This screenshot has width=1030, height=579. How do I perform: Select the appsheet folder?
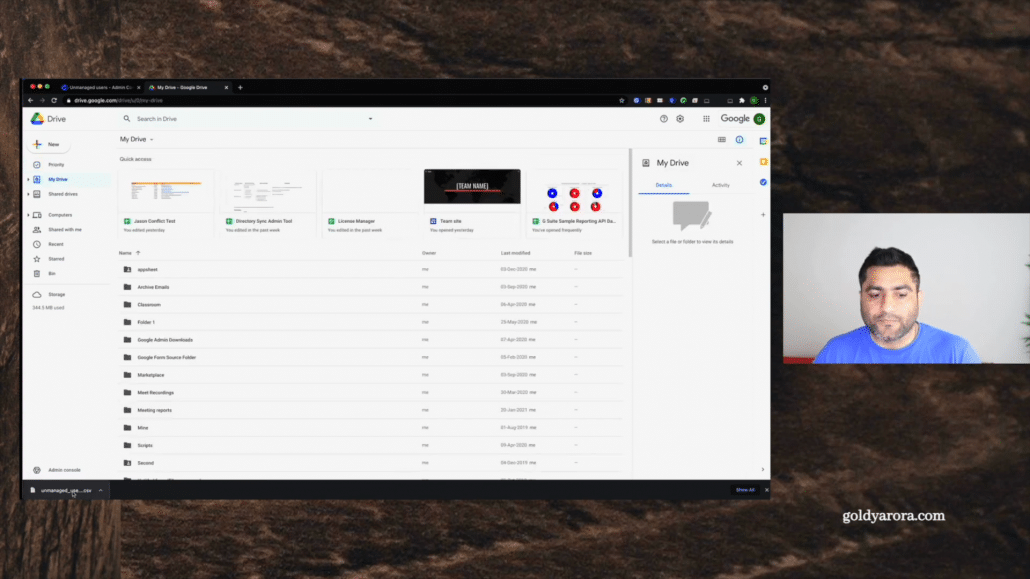370,269
